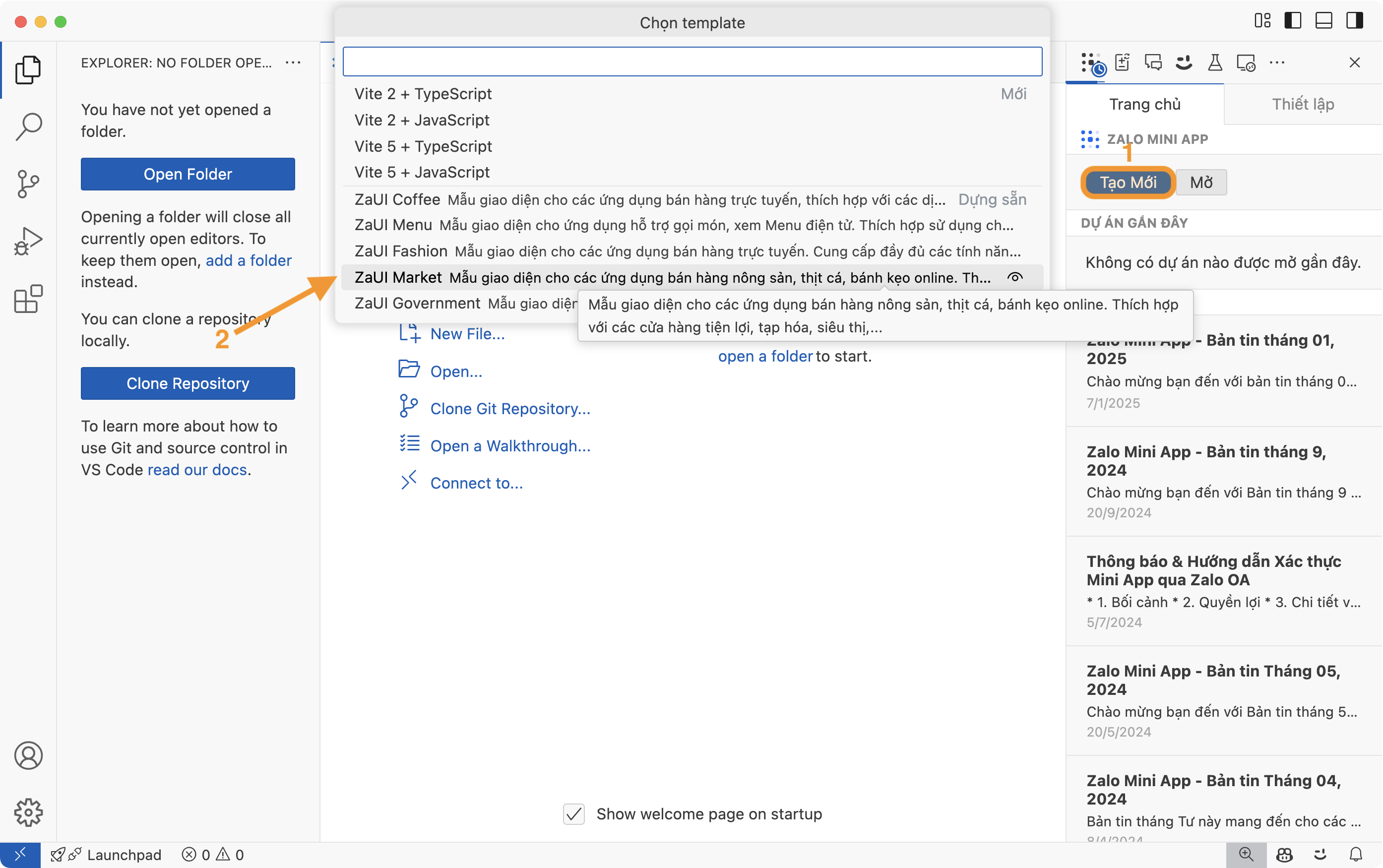Toggle the secondary side bar icon
Viewport: 1383px width, 868px height.
[x=1355, y=21]
